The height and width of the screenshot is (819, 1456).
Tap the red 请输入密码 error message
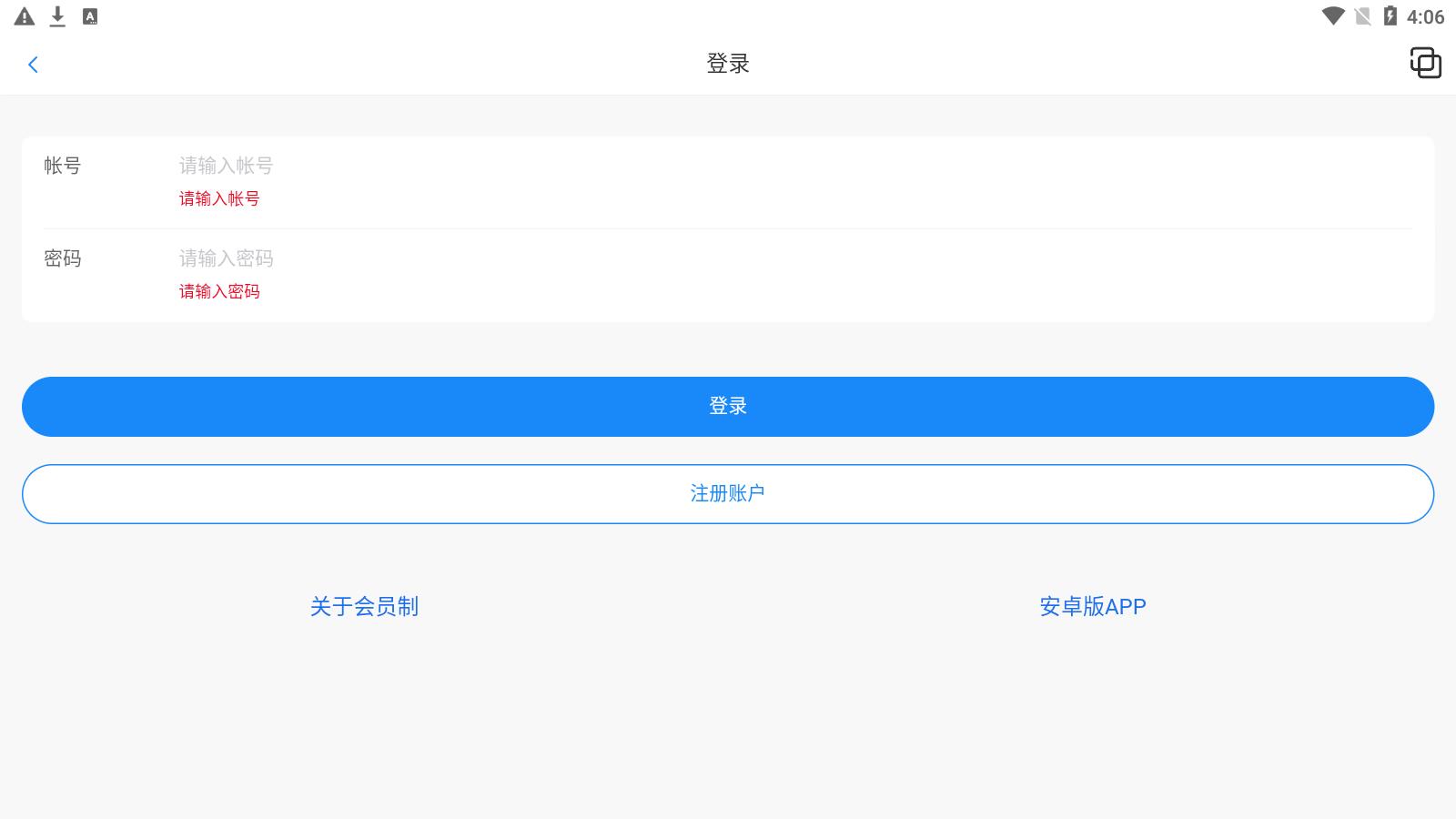click(219, 291)
